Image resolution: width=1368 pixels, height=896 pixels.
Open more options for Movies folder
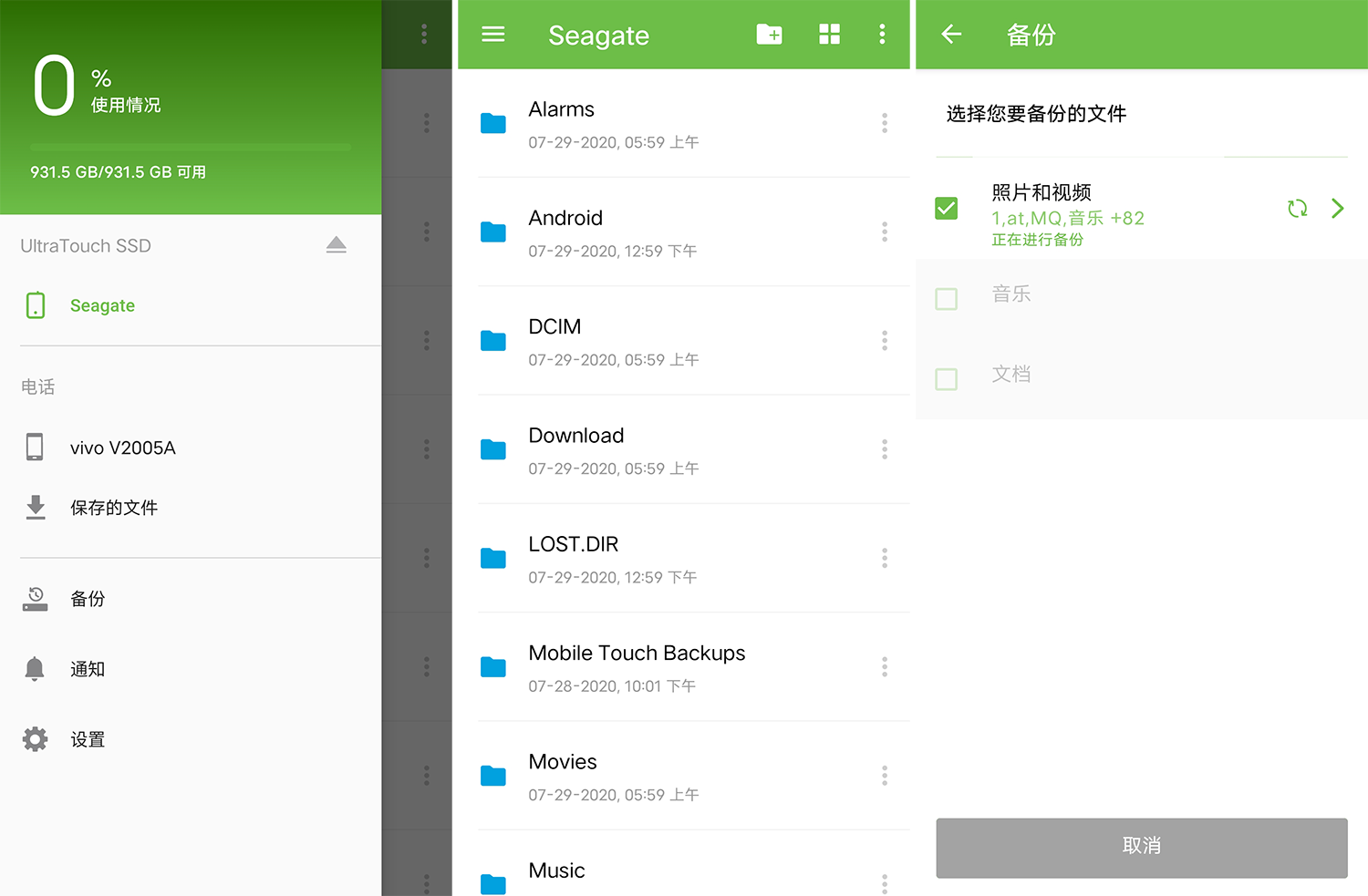885,776
